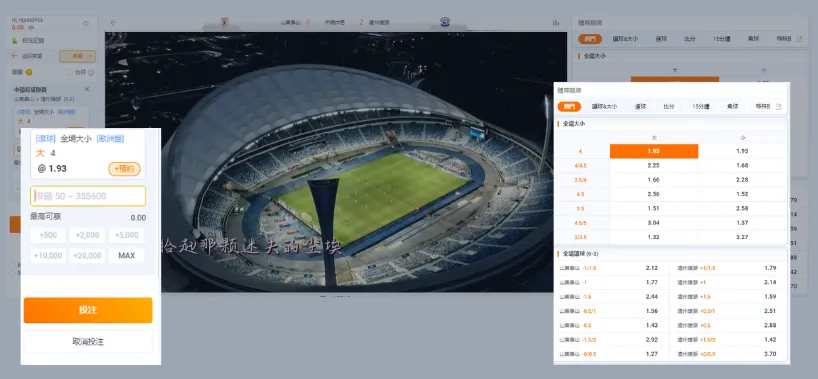The height and width of the screenshot is (379, 818).
Task: Open the settings icon beside the username
Action: tap(86, 23)
